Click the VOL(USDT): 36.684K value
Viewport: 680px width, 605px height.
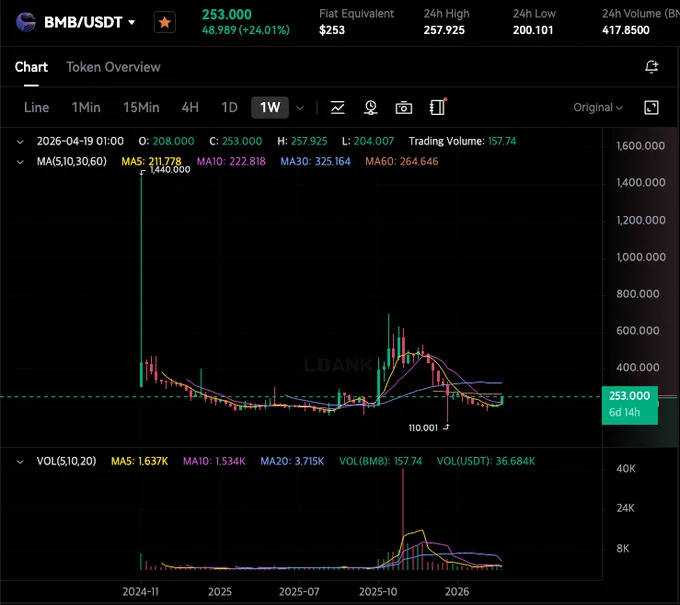pyautogui.click(x=486, y=461)
